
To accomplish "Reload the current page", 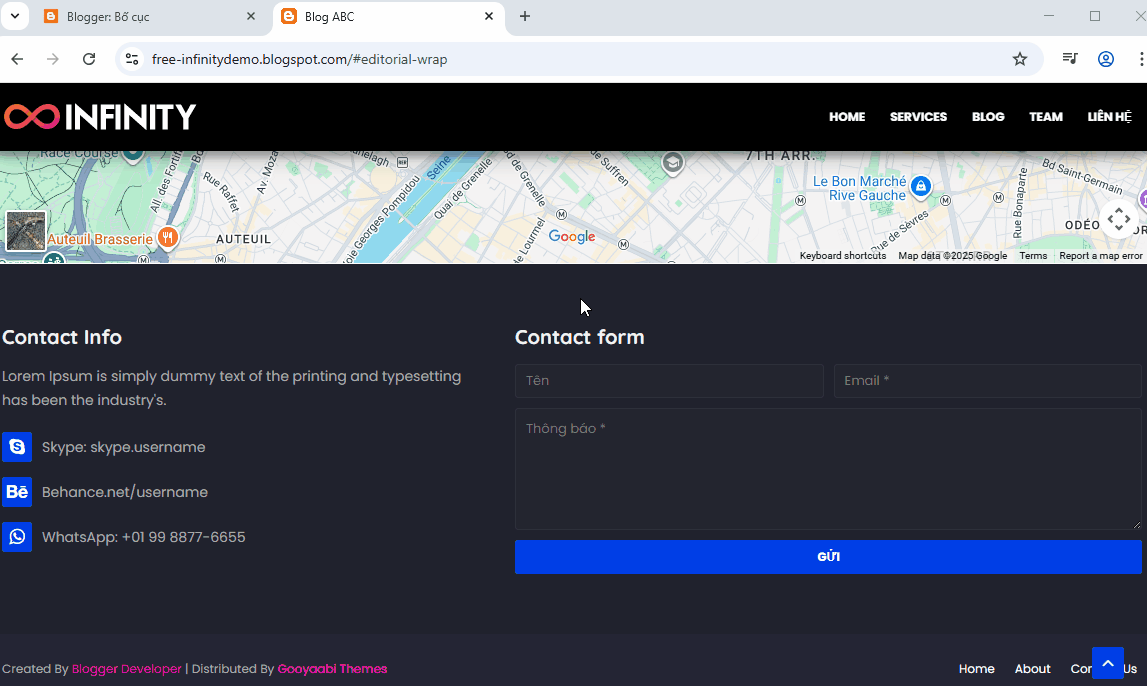I will (x=89, y=59).
